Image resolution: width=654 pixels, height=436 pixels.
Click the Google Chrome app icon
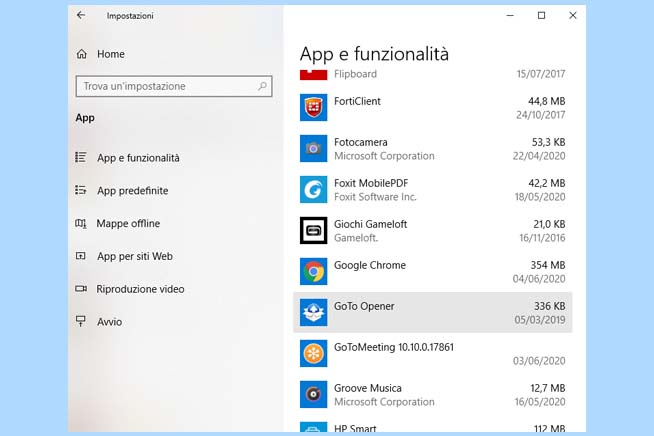(x=314, y=271)
